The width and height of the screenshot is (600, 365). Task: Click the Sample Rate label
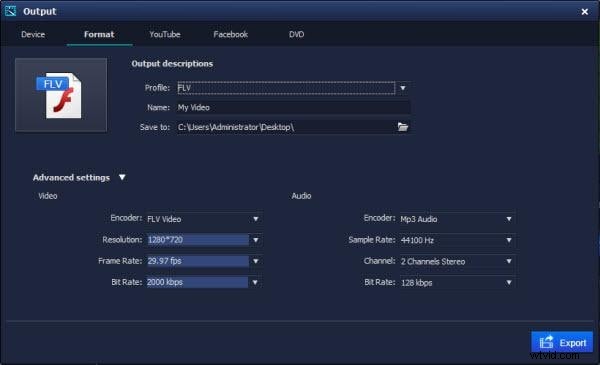pos(372,240)
